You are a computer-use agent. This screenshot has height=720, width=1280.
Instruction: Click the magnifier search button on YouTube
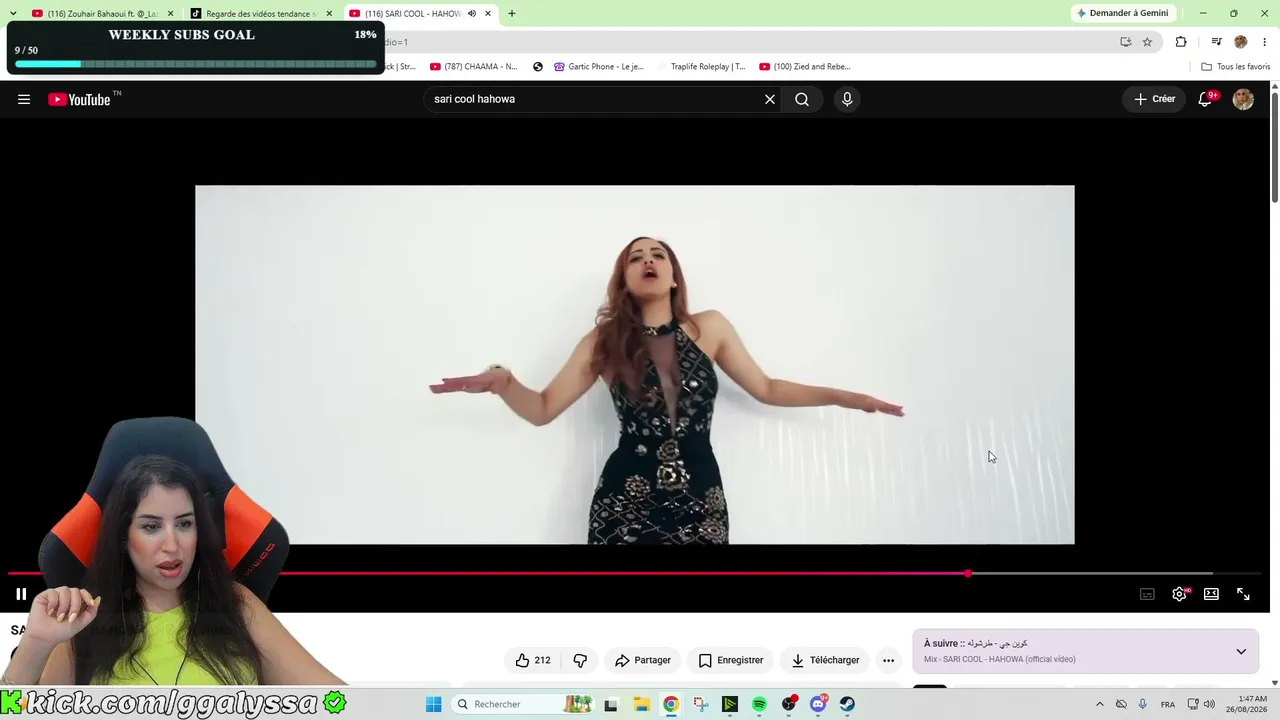point(802,99)
